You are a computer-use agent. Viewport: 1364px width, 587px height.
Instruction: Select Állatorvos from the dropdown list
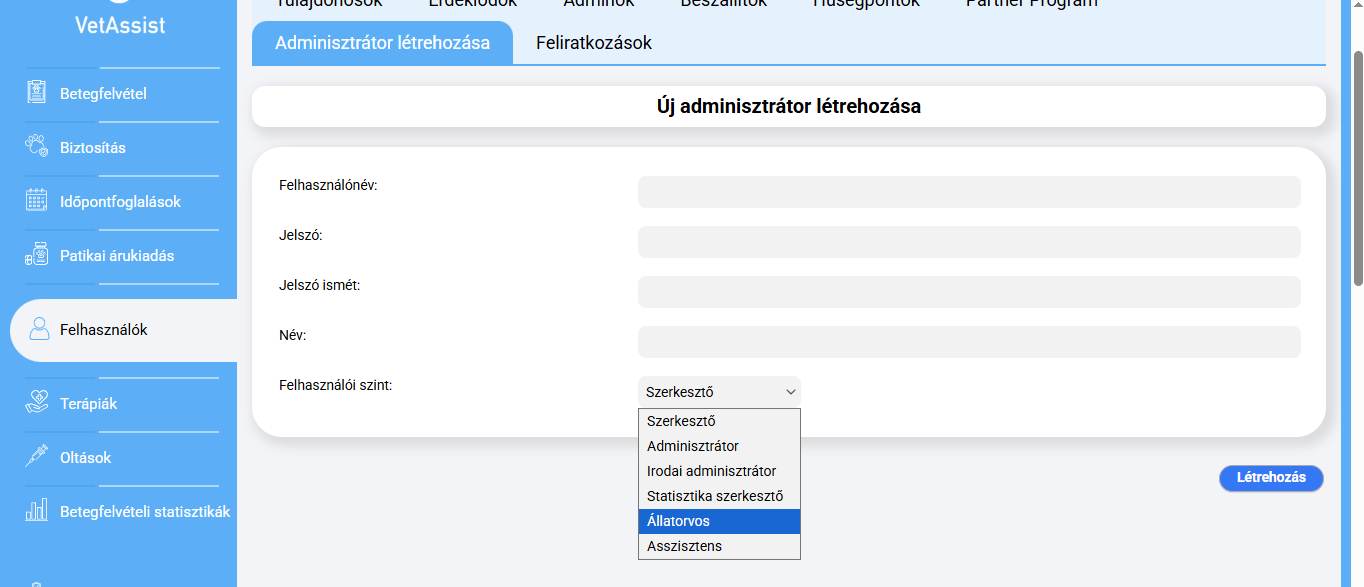coord(719,521)
